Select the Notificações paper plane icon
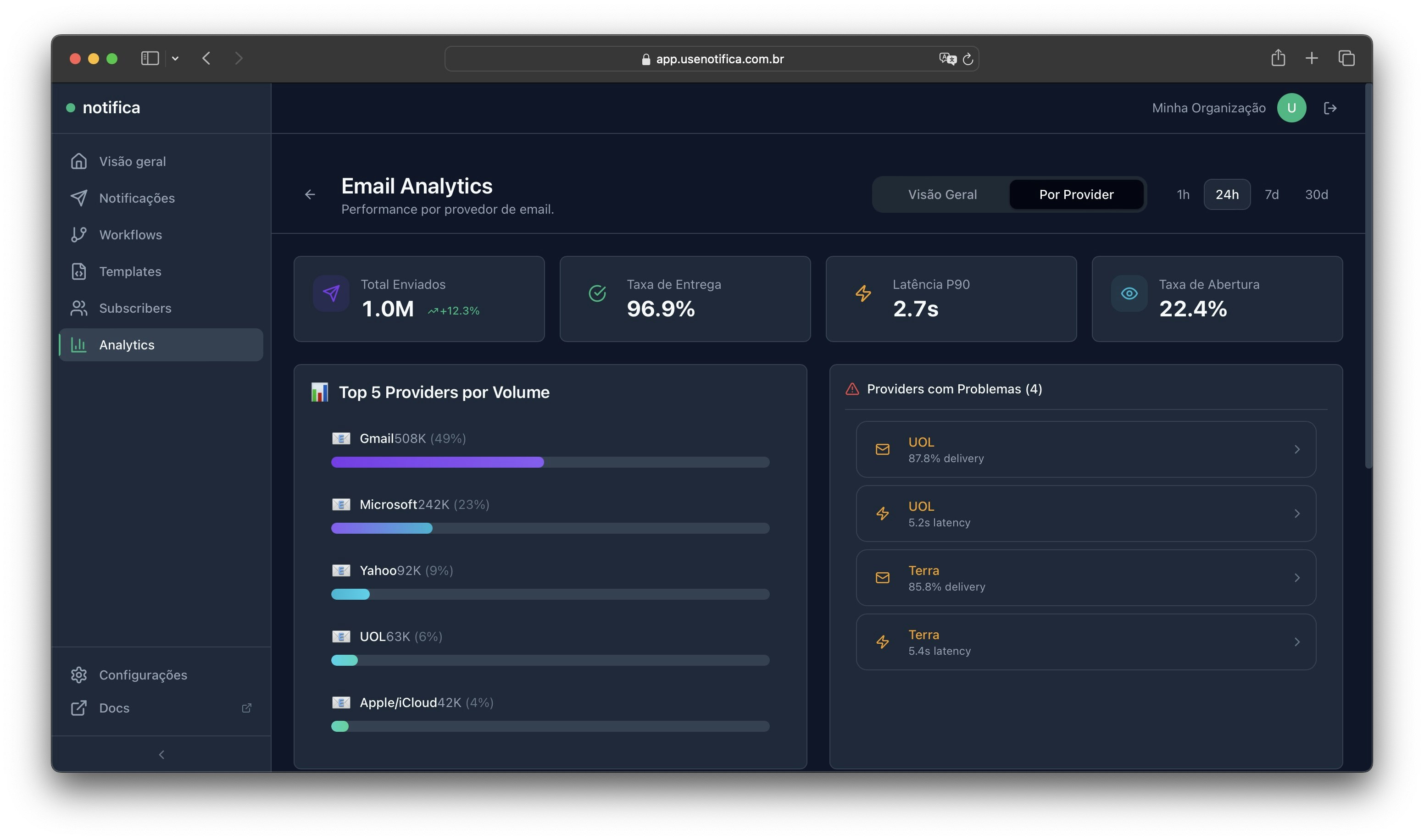The height and width of the screenshot is (840, 1424). pos(79,198)
